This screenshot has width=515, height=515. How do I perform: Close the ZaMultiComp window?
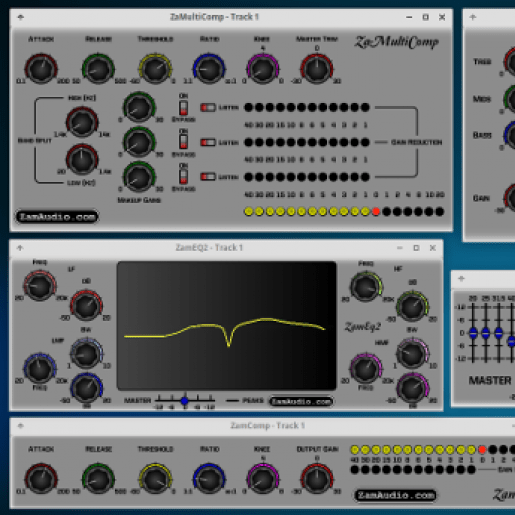[x=442, y=17]
